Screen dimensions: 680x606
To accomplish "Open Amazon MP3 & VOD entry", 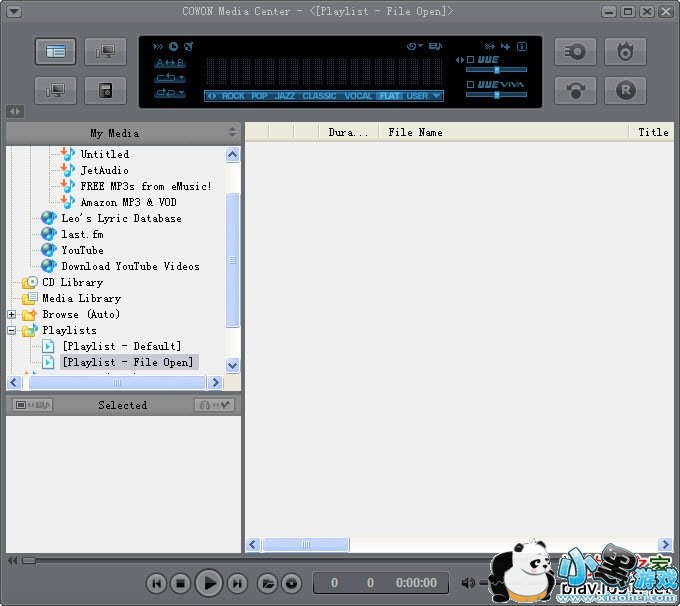I will tap(128, 202).
